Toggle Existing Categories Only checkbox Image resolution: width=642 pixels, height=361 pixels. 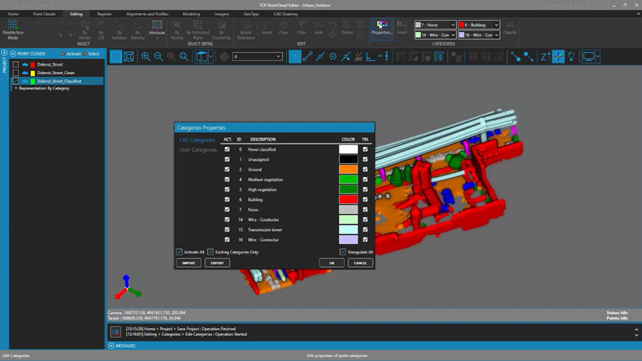210,252
